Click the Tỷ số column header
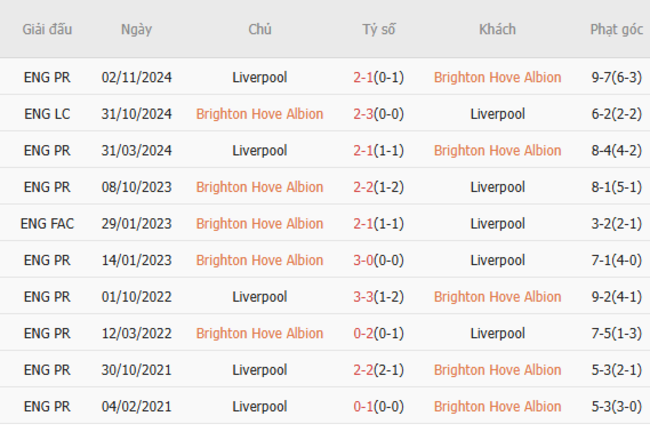 [x=379, y=29]
